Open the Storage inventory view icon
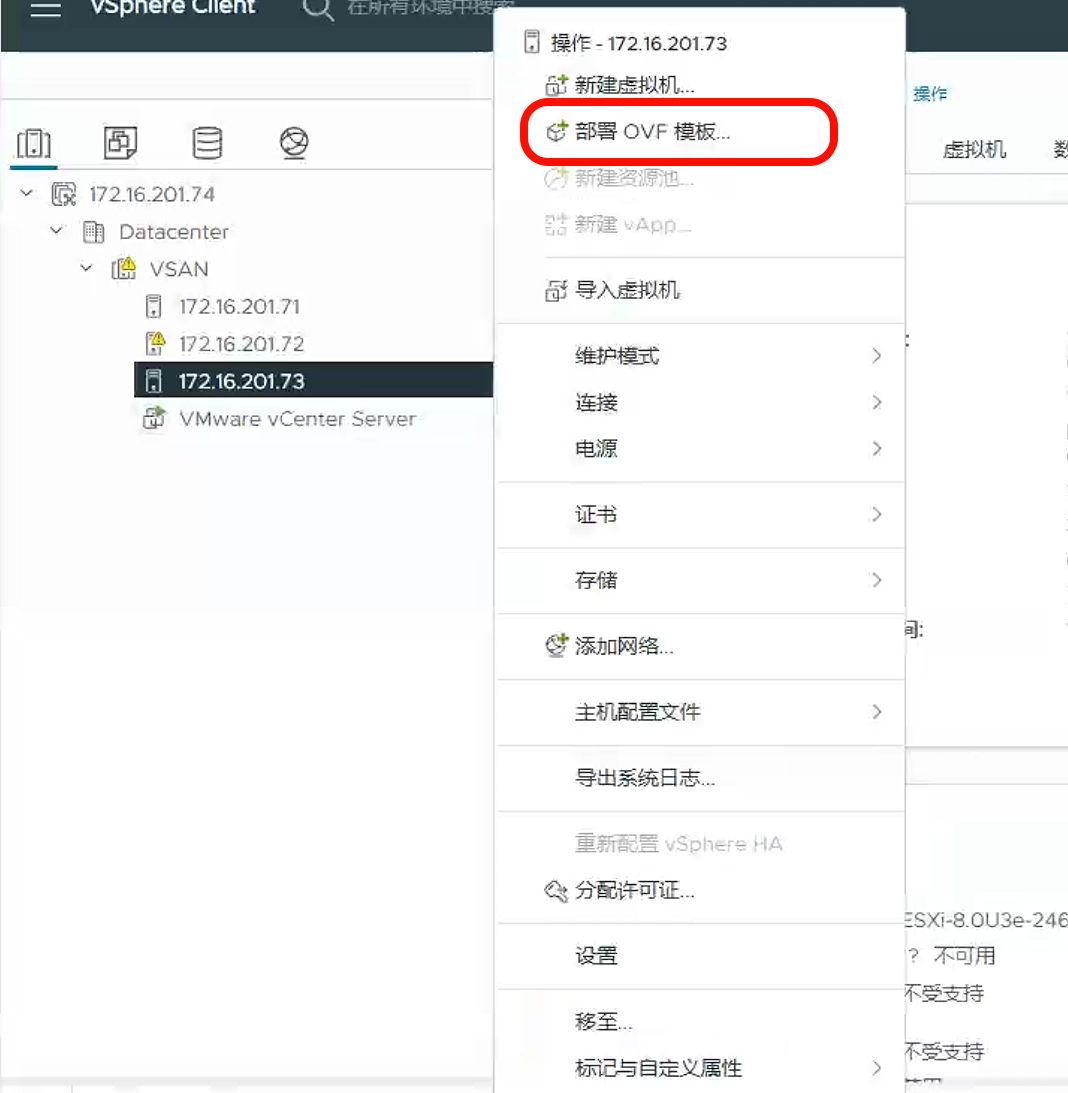1068x1093 pixels. pyautogui.click(x=207, y=143)
